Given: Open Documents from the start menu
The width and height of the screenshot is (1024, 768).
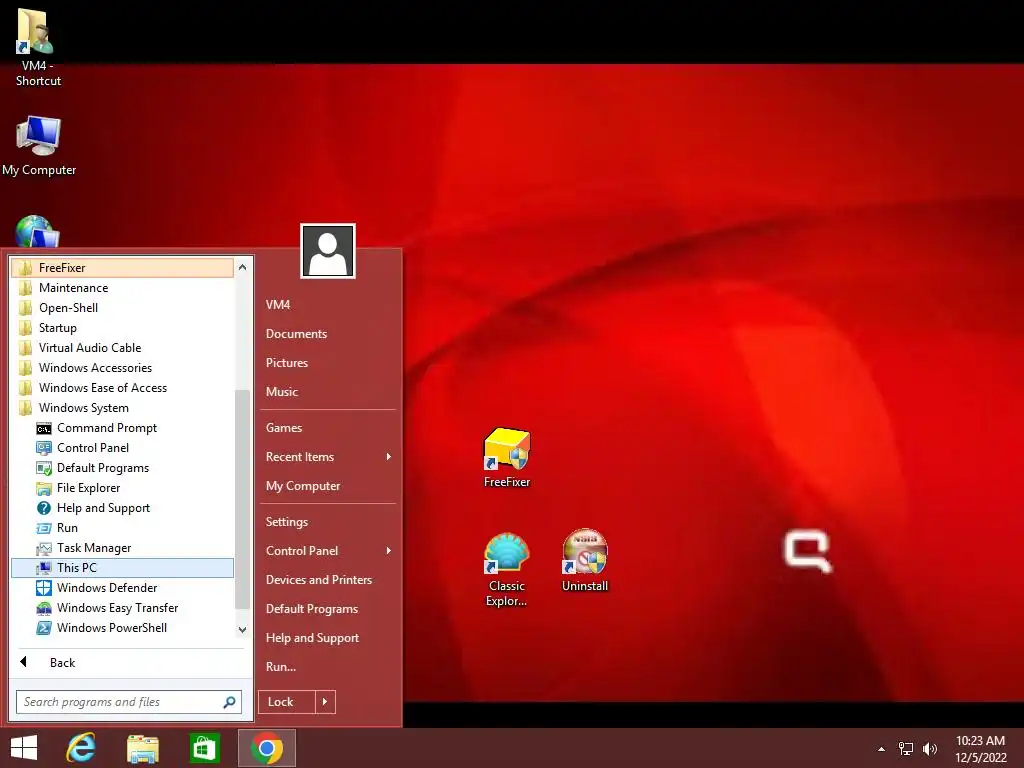Looking at the screenshot, I should (328, 334).
